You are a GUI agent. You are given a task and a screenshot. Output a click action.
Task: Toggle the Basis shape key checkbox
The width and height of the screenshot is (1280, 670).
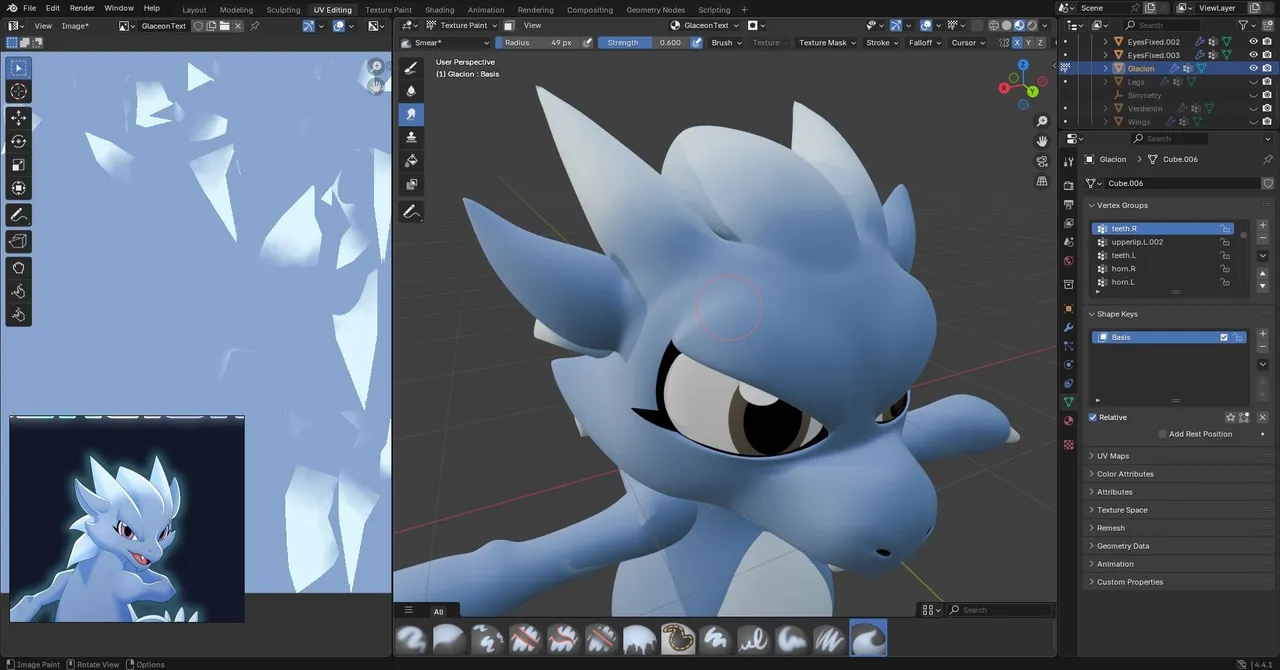1224,337
